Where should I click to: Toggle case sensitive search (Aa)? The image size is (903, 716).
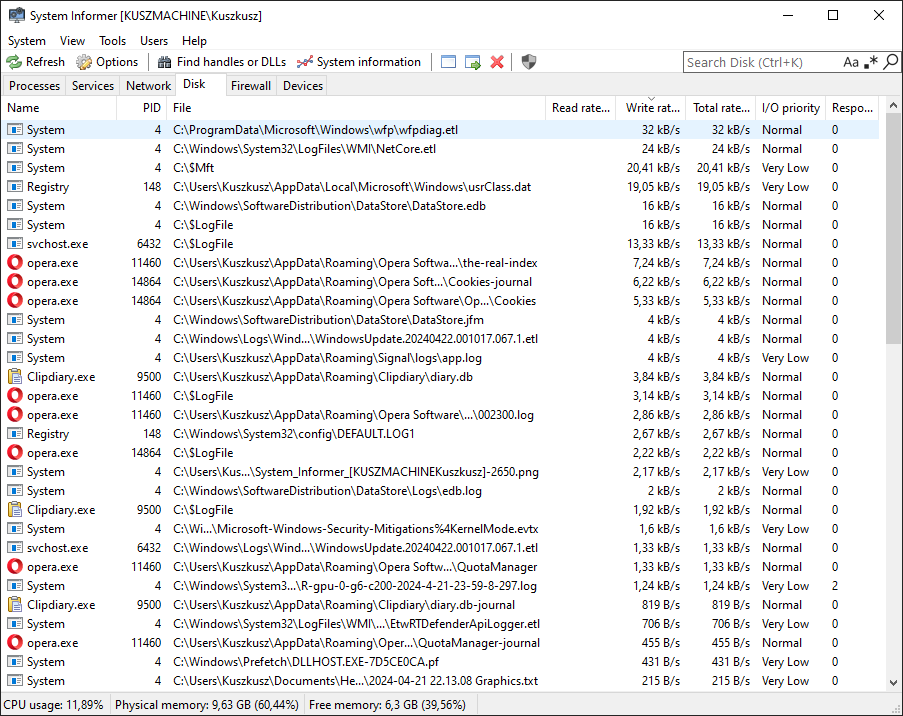pos(851,62)
